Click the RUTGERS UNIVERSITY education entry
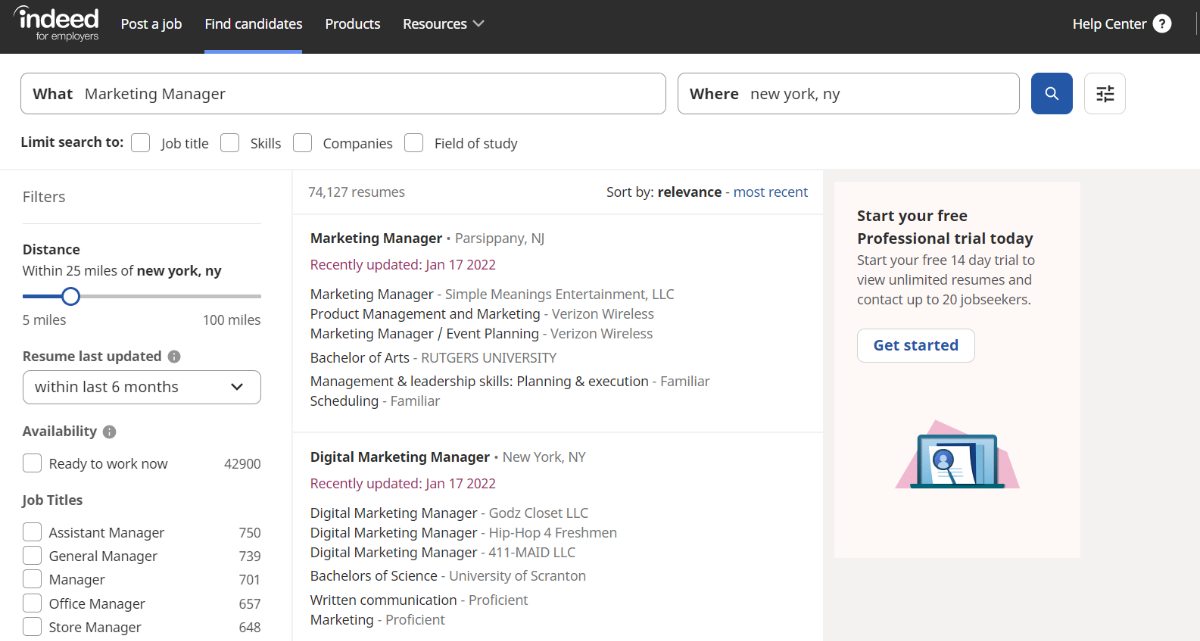This screenshot has height=641, width=1200. pyautogui.click(x=489, y=358)
